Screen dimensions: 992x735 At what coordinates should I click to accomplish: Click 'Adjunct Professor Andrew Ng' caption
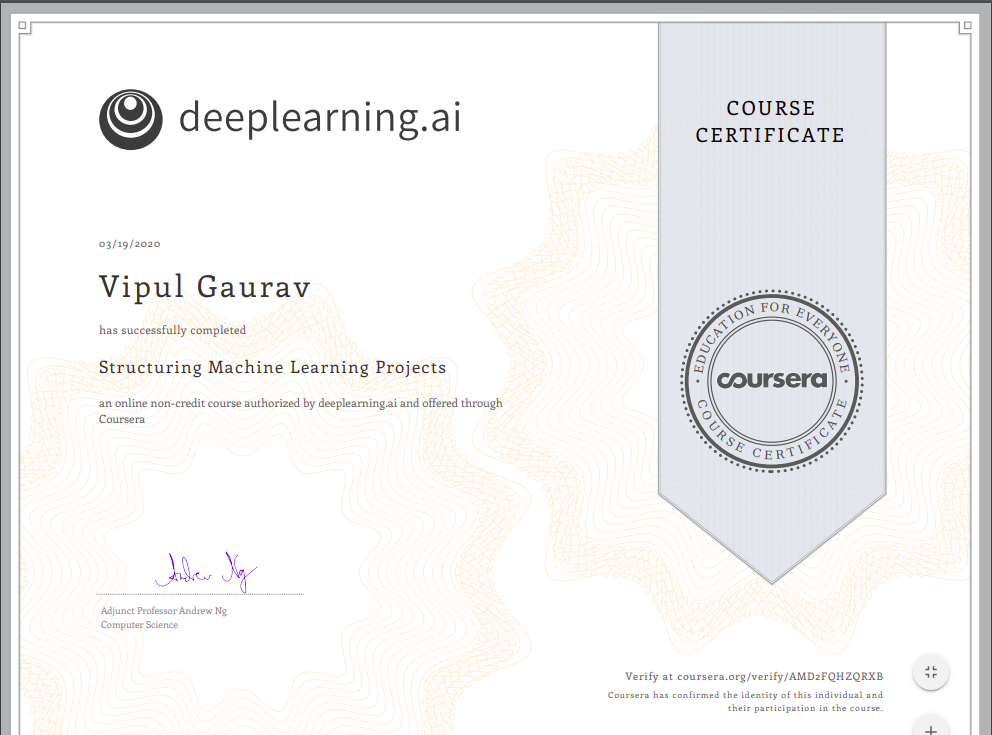pyautogui.click(x=164, y=610)
